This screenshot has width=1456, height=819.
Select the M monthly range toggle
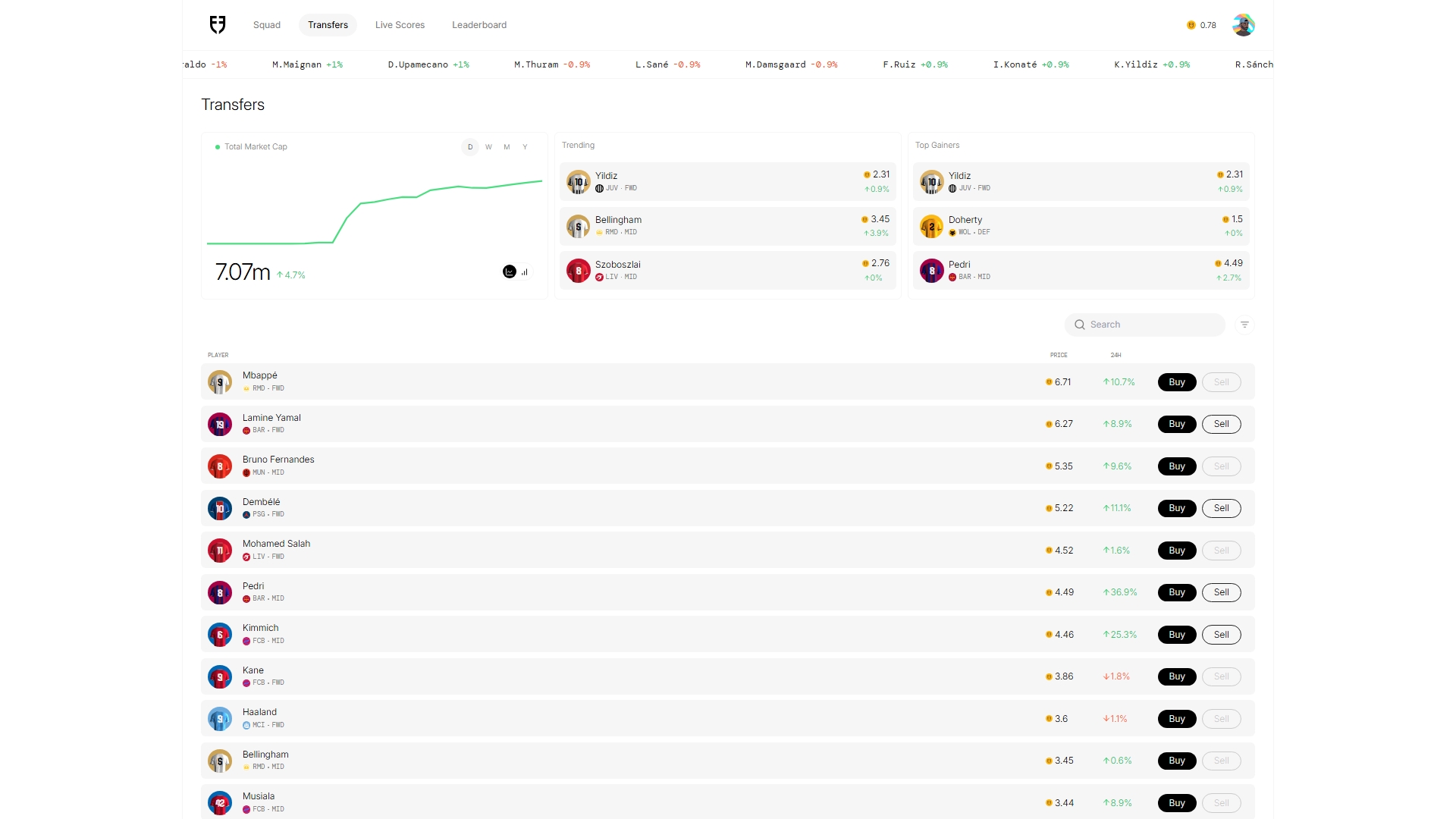pyautogui.click(x=507, y=147)
